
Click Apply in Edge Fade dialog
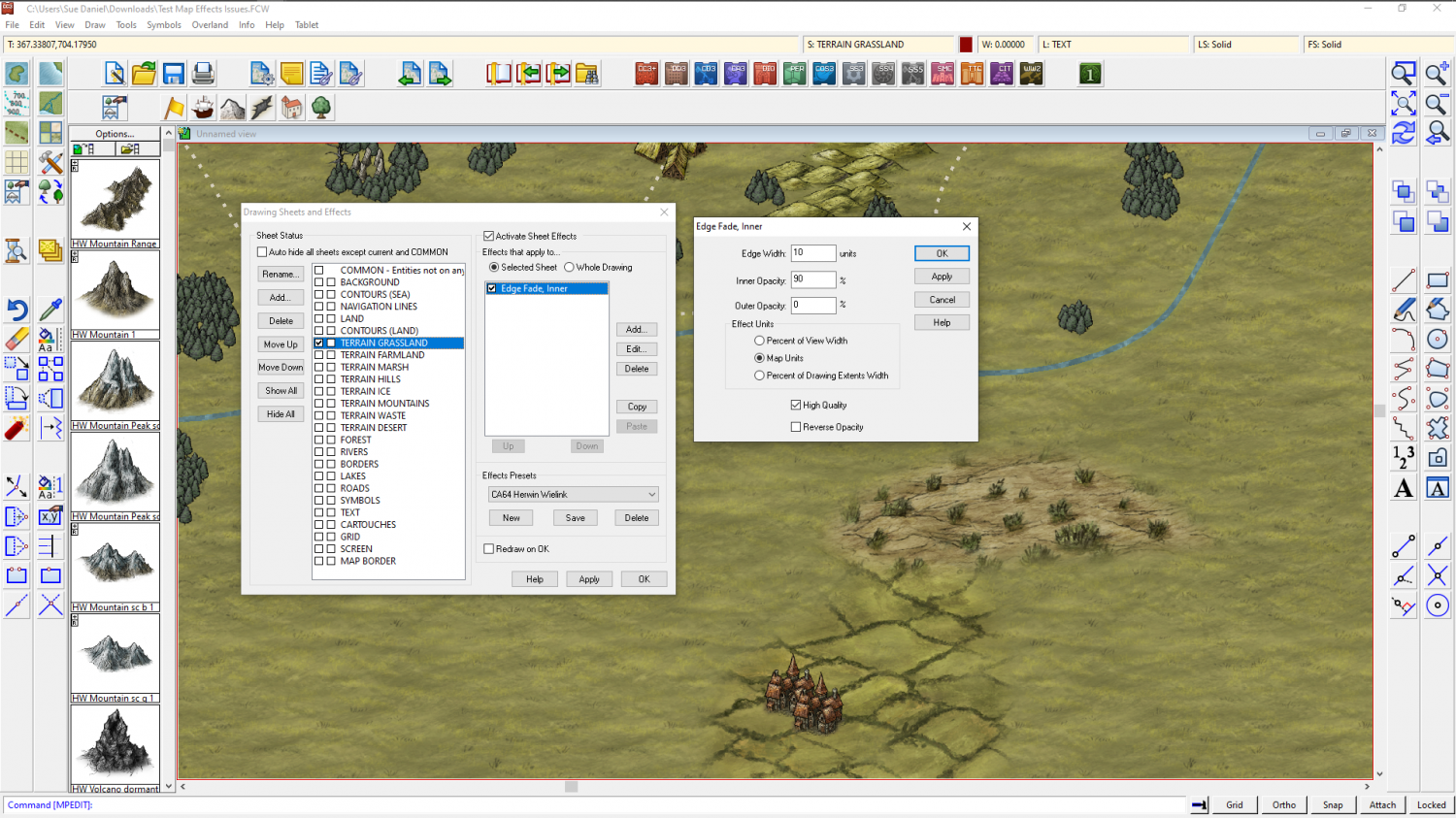point(942,277)
